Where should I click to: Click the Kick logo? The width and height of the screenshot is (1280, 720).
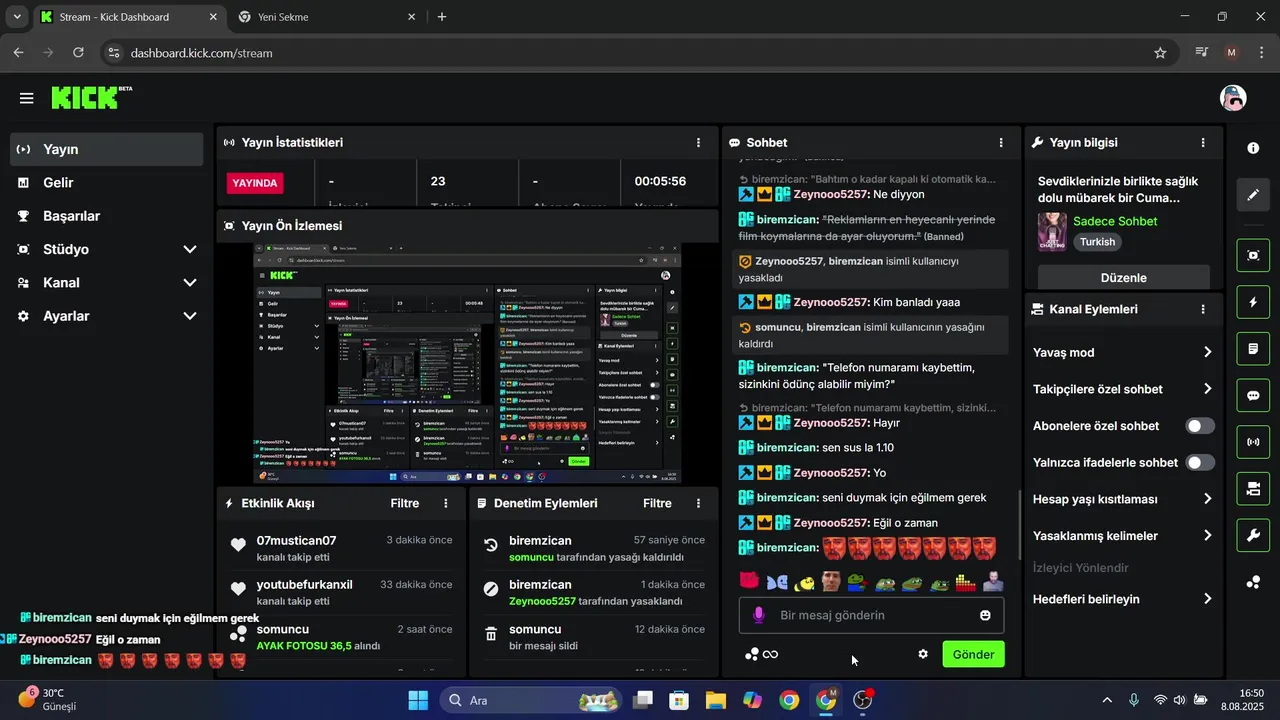click(x=91, y=97)
